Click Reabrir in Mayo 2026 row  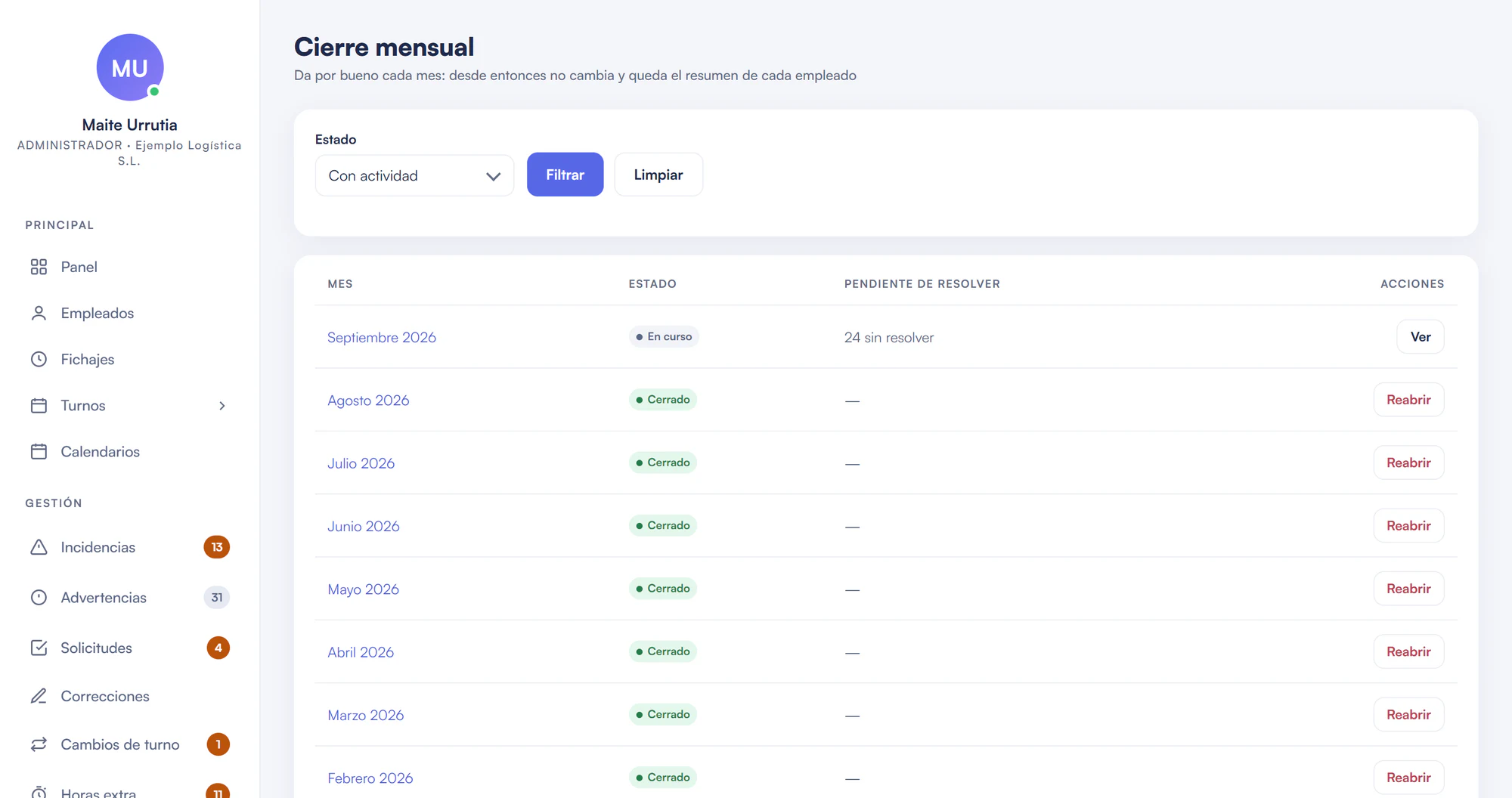click(x=1408, y=589)
